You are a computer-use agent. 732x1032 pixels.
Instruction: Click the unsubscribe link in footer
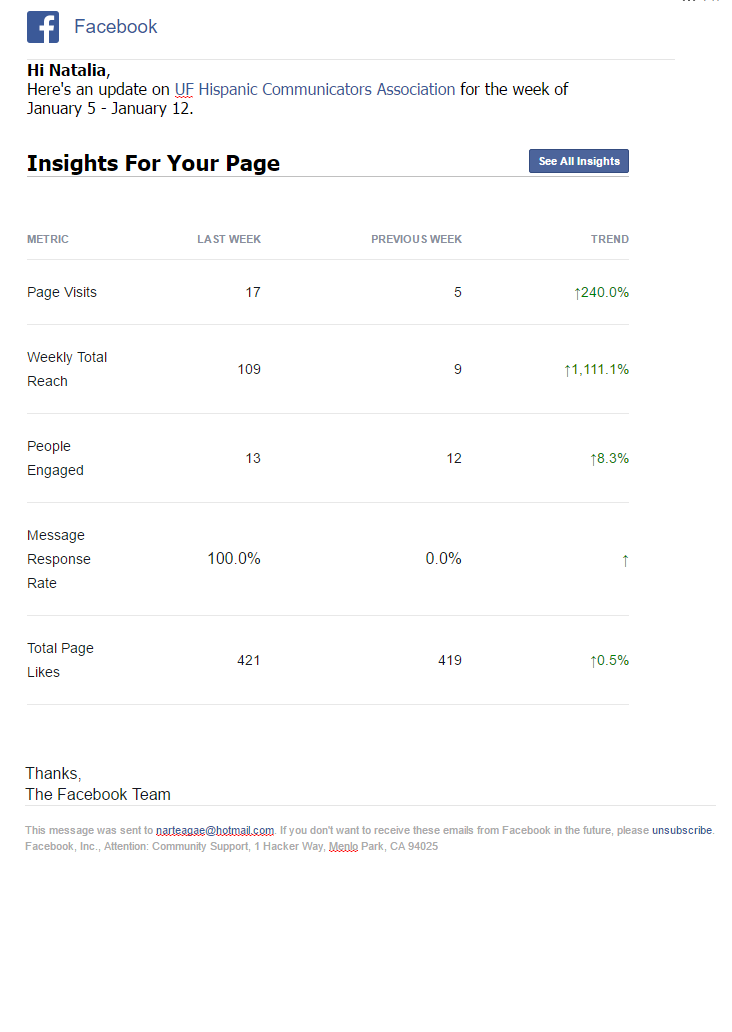click(682, 830)
